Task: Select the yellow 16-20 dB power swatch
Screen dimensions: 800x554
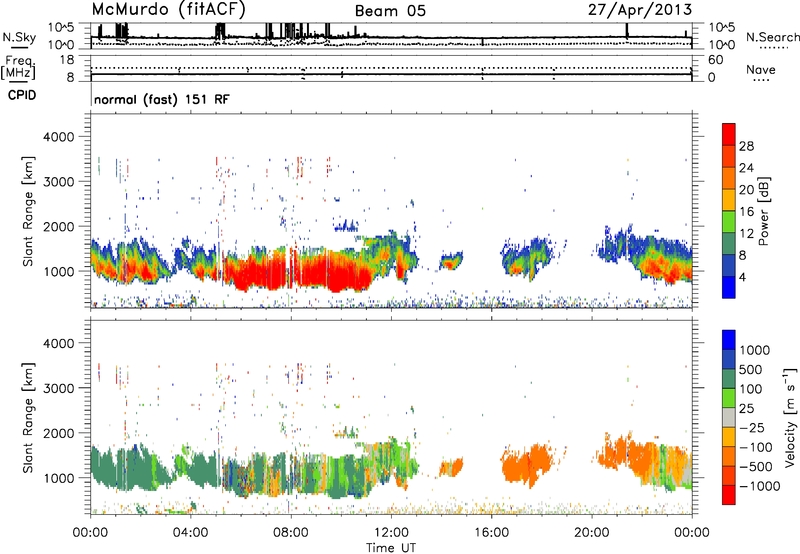Action: pos(729,199)
